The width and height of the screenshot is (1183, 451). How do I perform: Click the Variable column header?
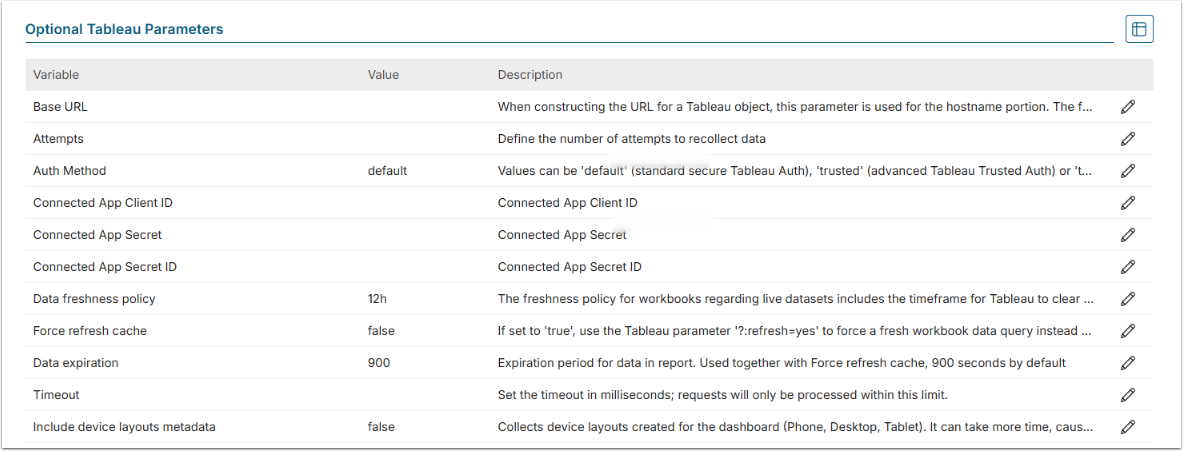[x=56, y=75]
